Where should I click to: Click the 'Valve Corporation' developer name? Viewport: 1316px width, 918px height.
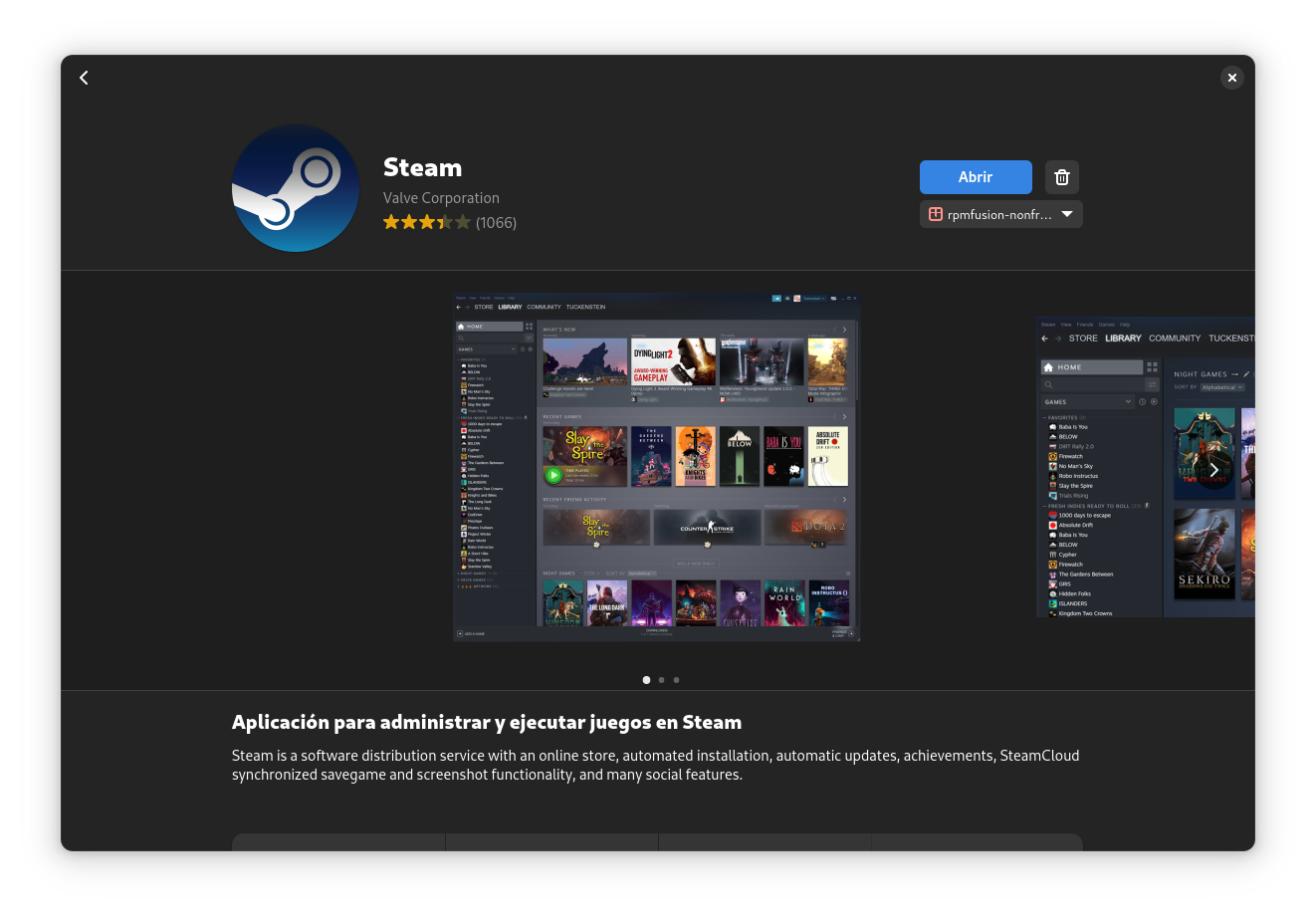click(x=441, y=198)
